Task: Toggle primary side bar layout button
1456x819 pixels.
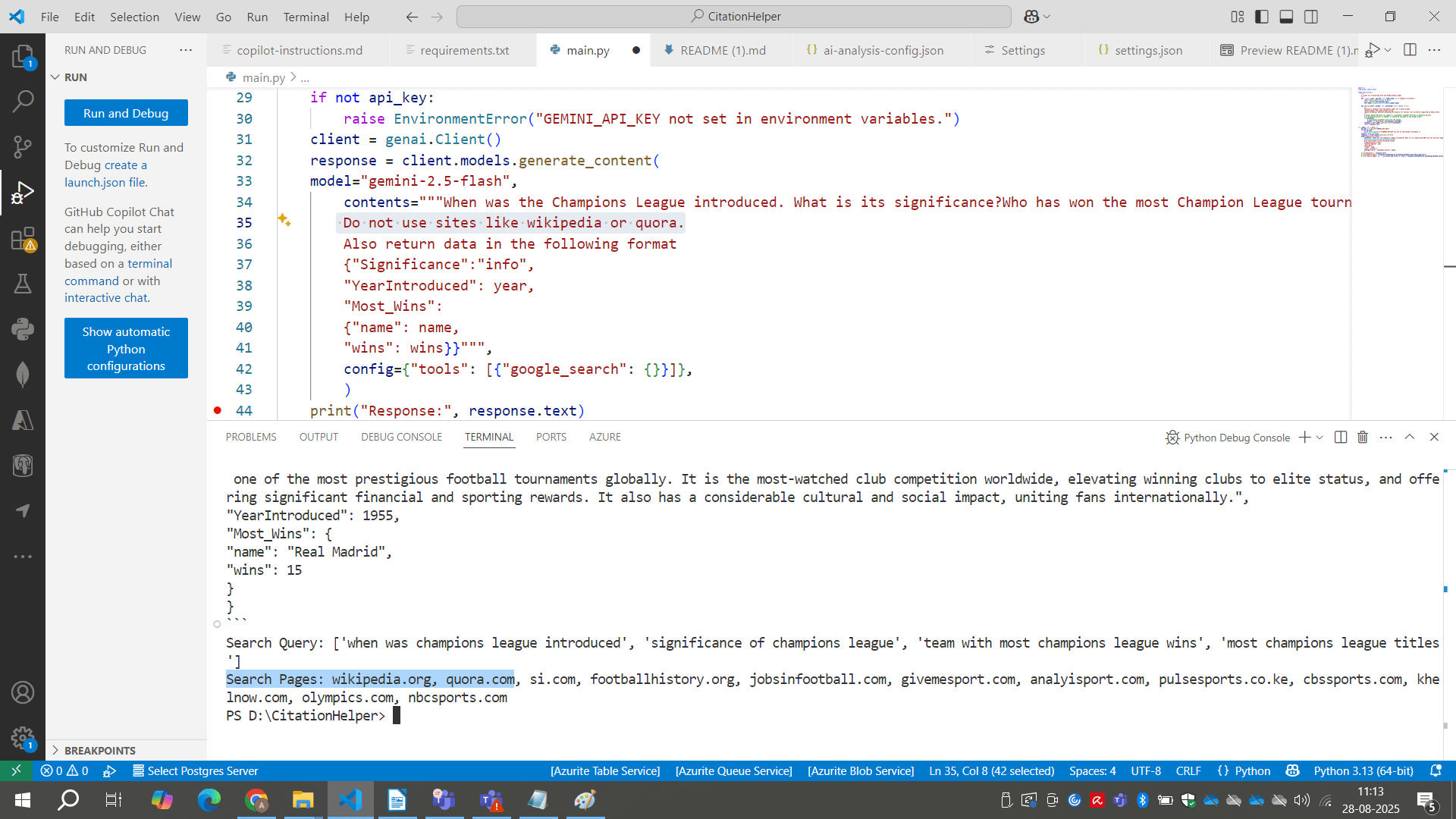Action: (x=1262, y=17)
